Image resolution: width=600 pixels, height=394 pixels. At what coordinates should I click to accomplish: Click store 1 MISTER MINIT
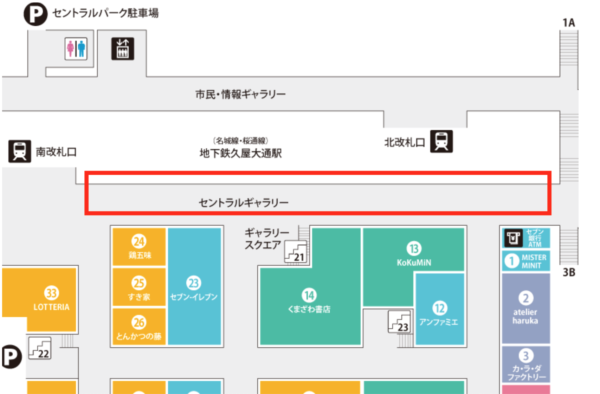pyautogui.click(x=526, y=261)
